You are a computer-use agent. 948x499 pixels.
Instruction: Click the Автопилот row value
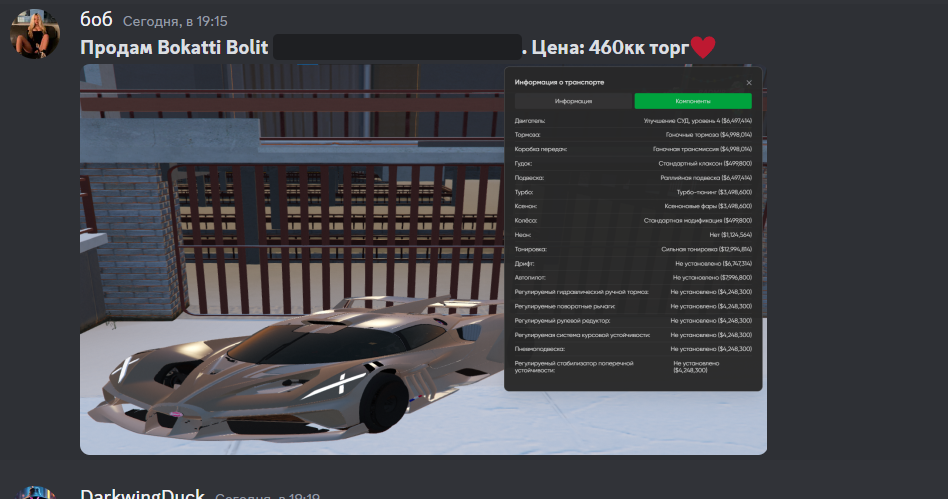[x=712, y=278]
